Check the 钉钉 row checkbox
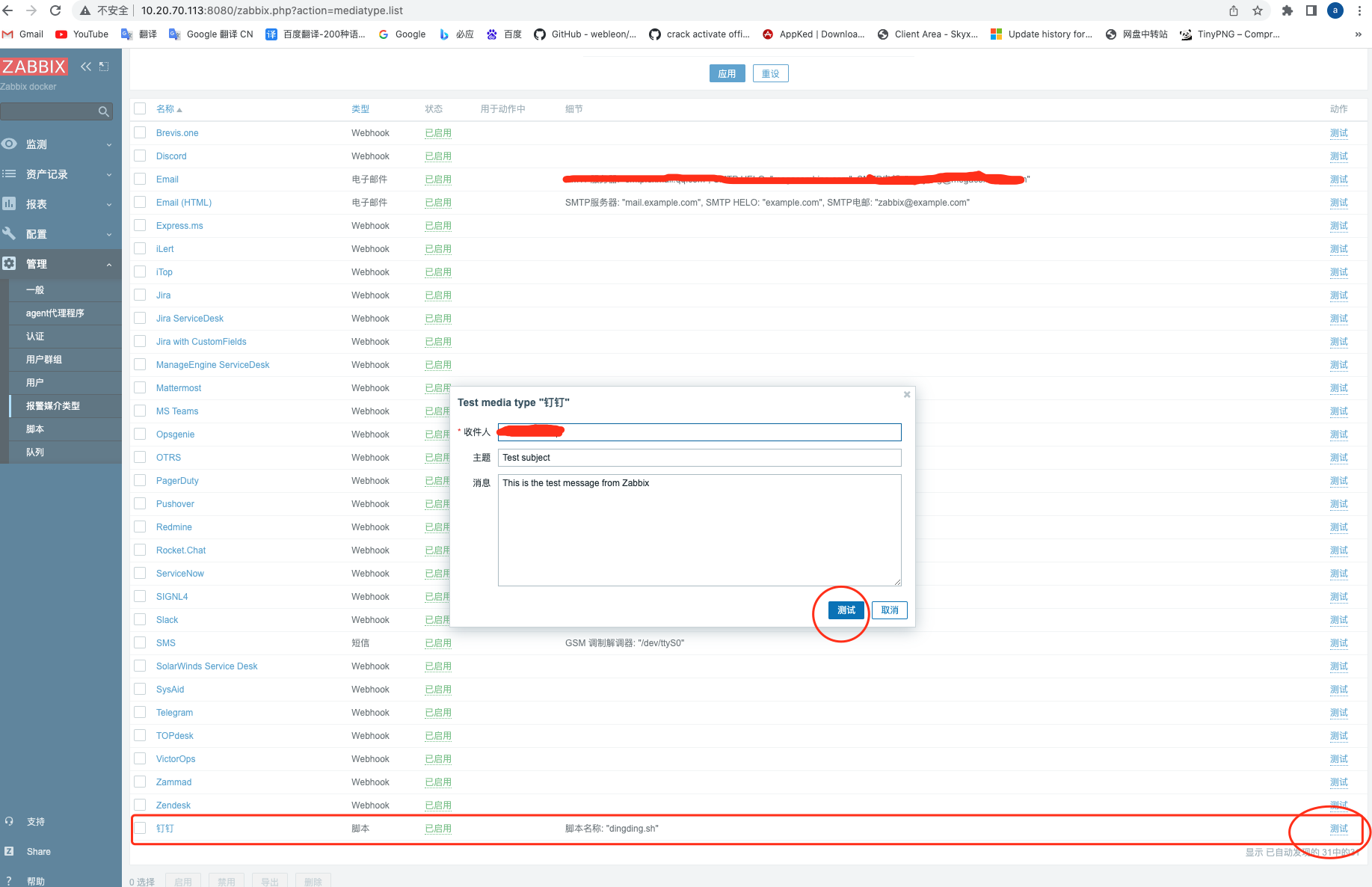This screenshot has height=887, width=1372. coord(140,828)
